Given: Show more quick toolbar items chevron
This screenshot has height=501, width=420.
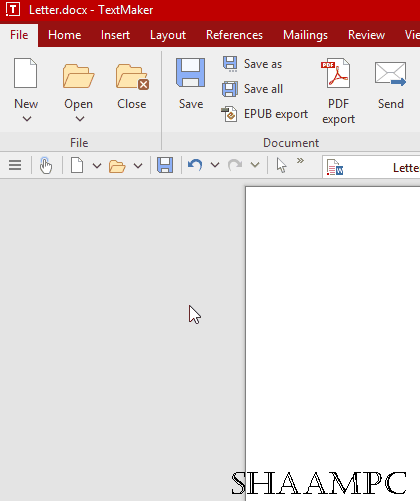Looking at the screenshot, I should [300, 161].
